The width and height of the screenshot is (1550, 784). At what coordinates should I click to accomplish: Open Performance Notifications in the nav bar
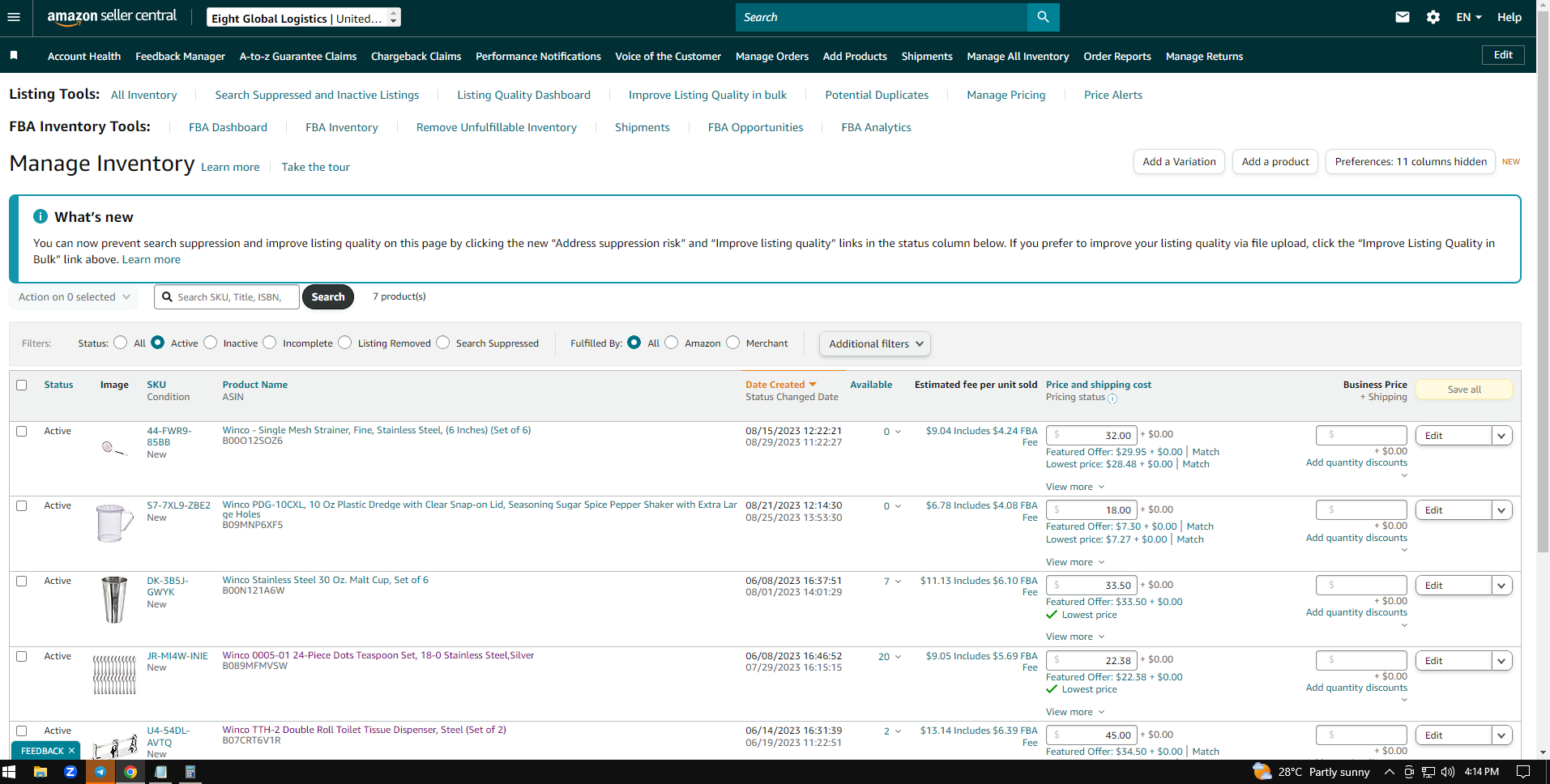click(538, 56)
